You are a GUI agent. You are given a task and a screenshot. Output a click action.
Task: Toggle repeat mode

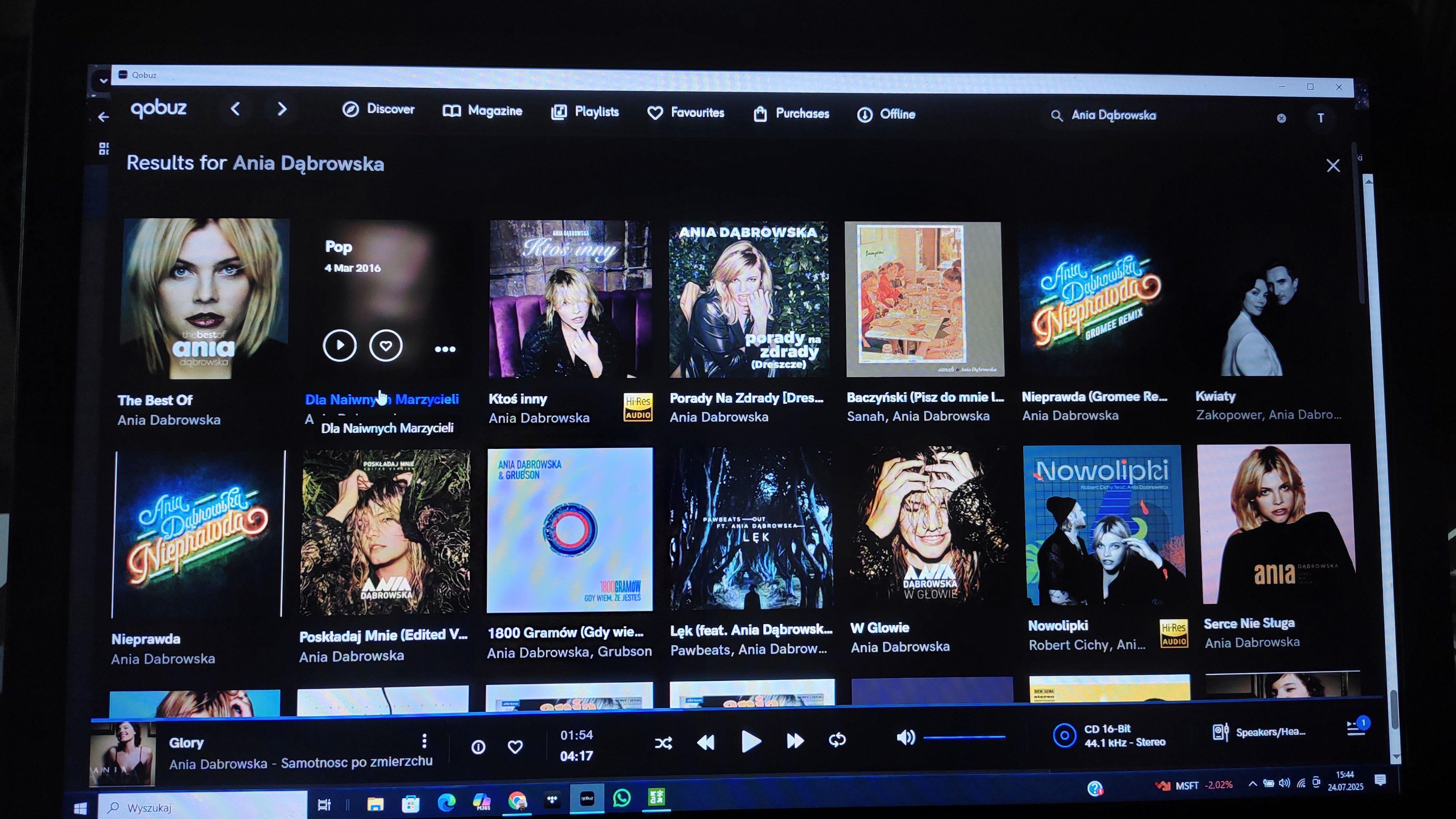837,740
